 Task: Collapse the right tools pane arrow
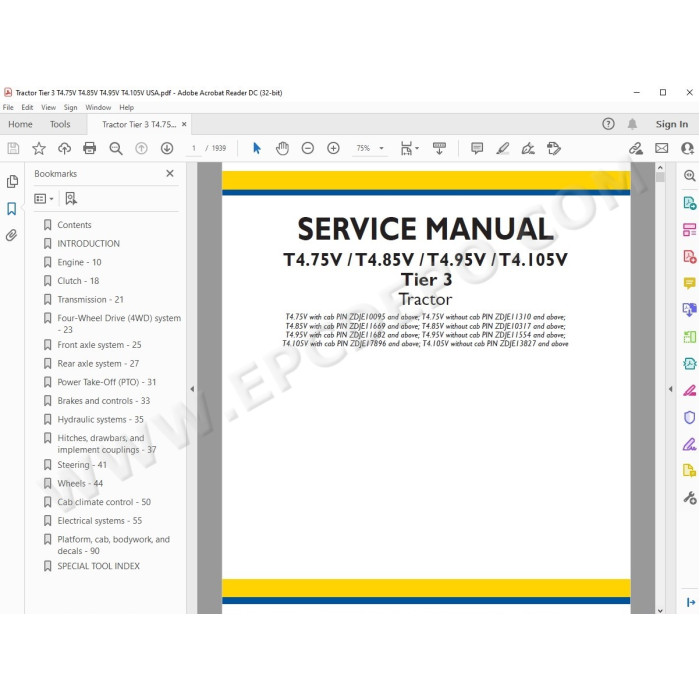click(670, 389)
